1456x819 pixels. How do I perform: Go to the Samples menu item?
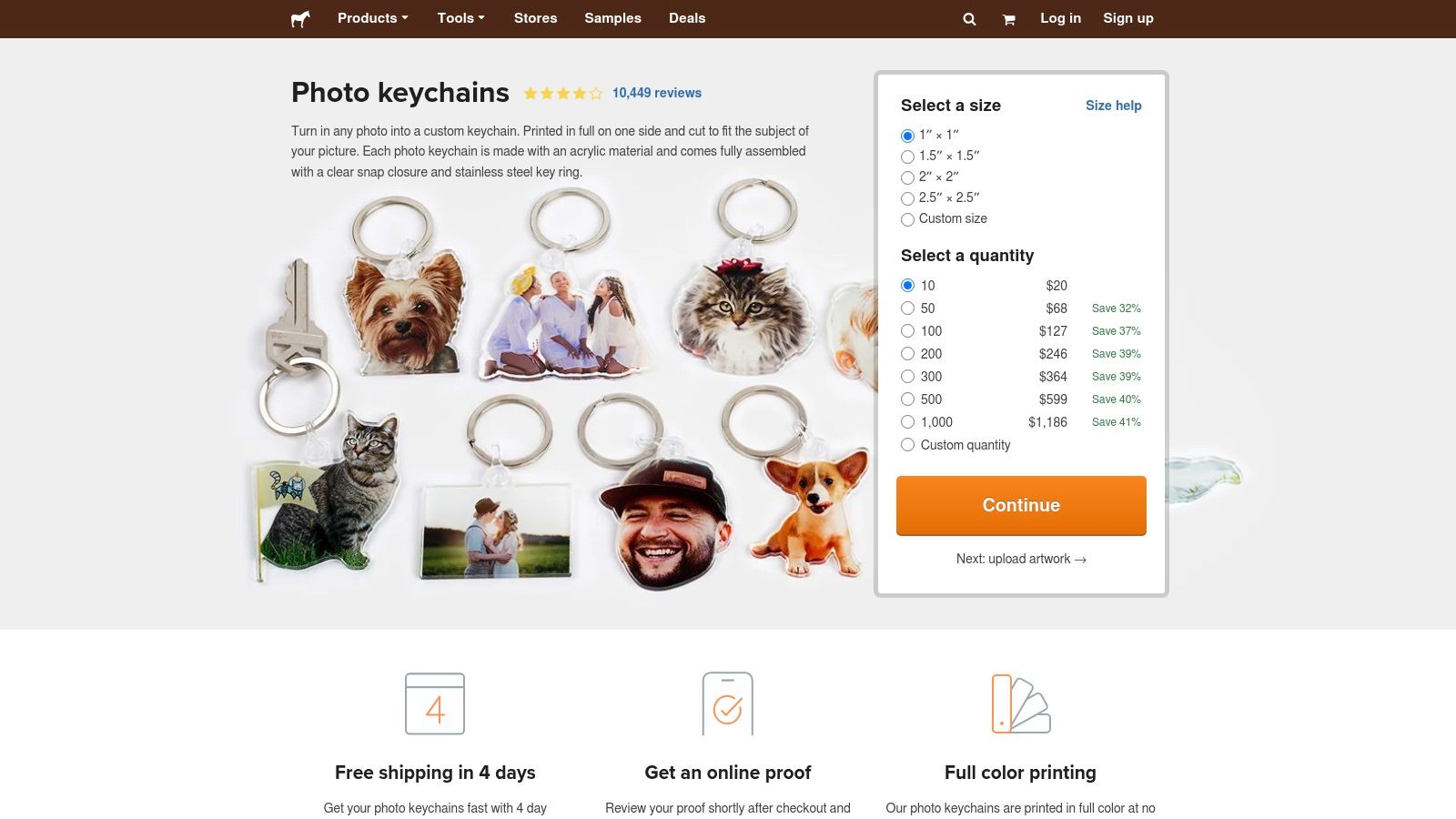point(612,18)
